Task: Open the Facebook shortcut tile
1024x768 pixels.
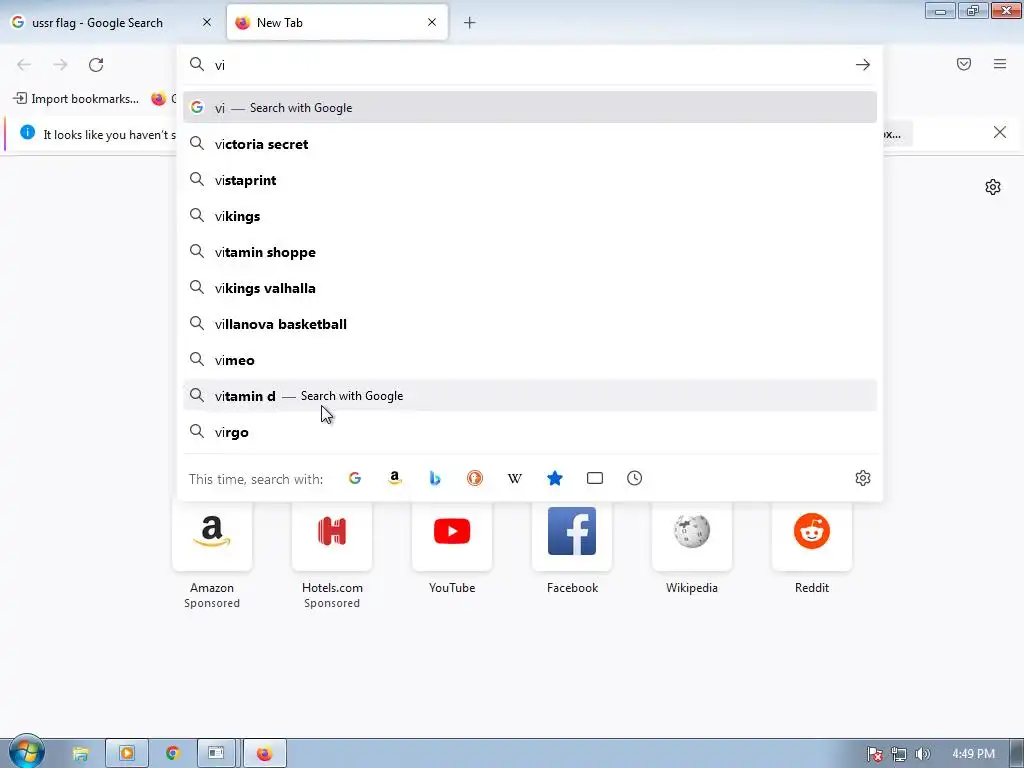Action: click(572, 536)
